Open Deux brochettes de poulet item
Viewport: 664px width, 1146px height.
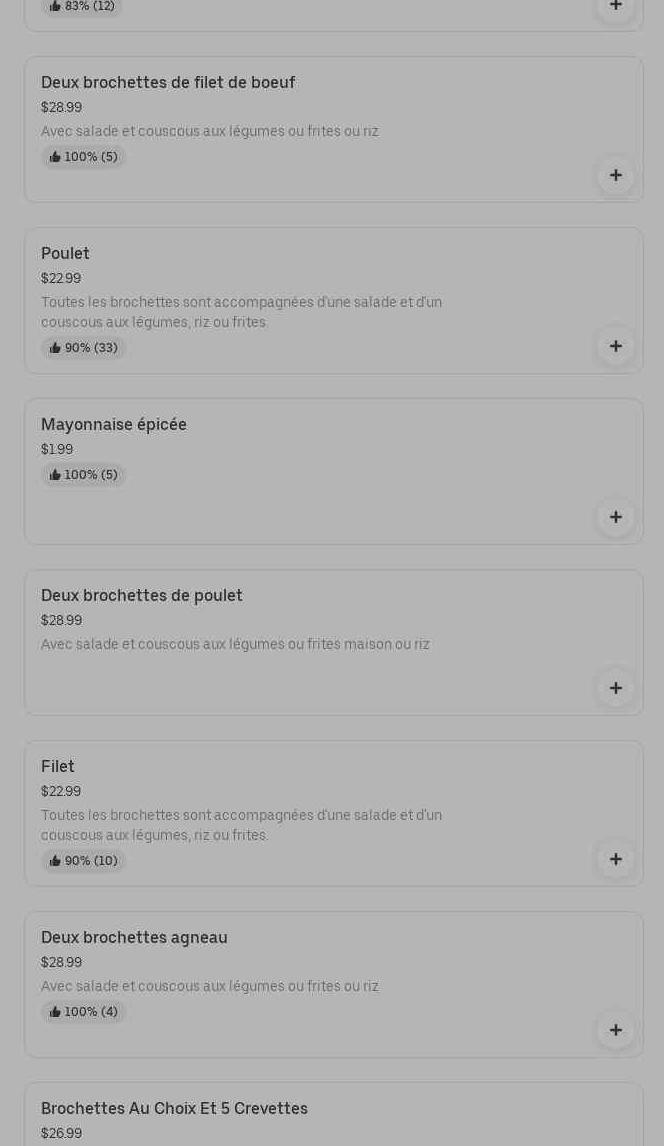pos(142,596)
